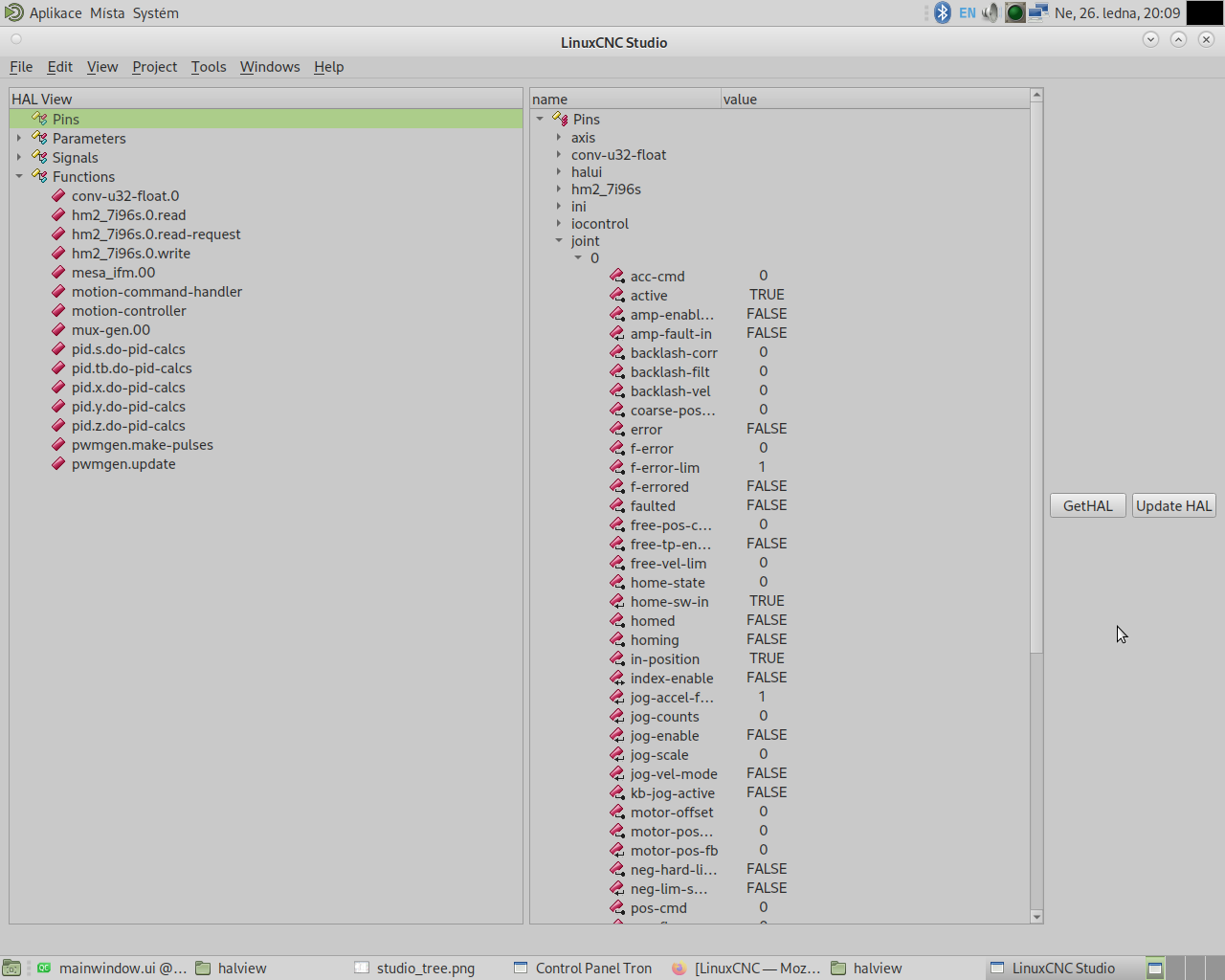Click the home-sw-in pin icon
This screenshot has height=980, width=1225.
pos(617,601)
